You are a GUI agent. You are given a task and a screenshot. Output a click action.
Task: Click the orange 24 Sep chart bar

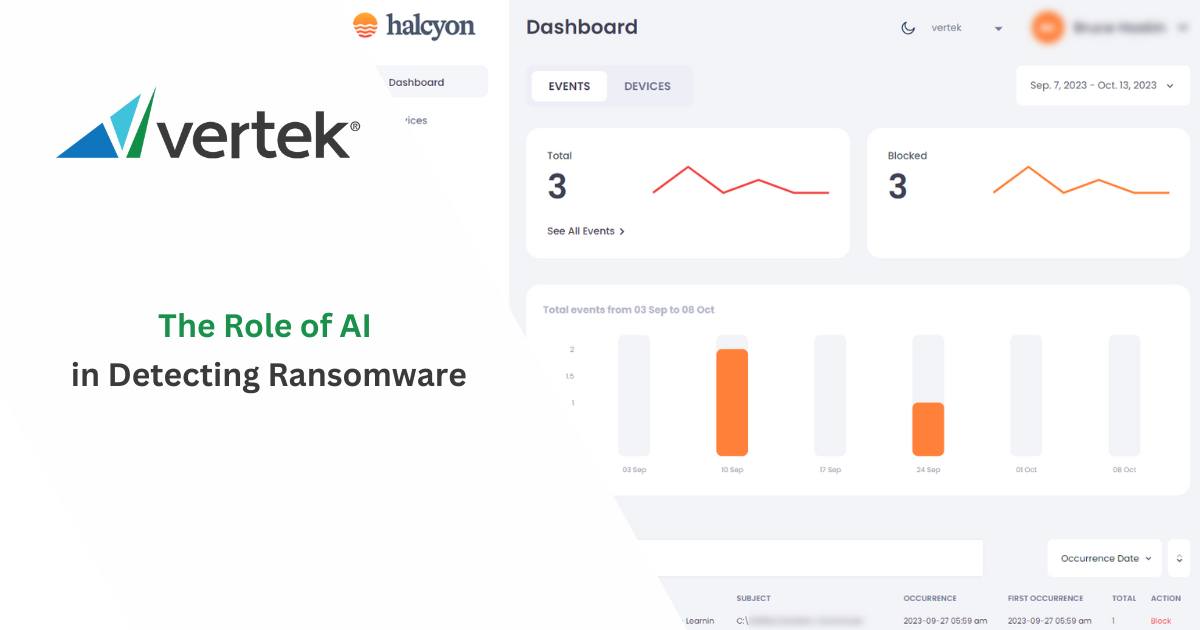click(928, 429)
